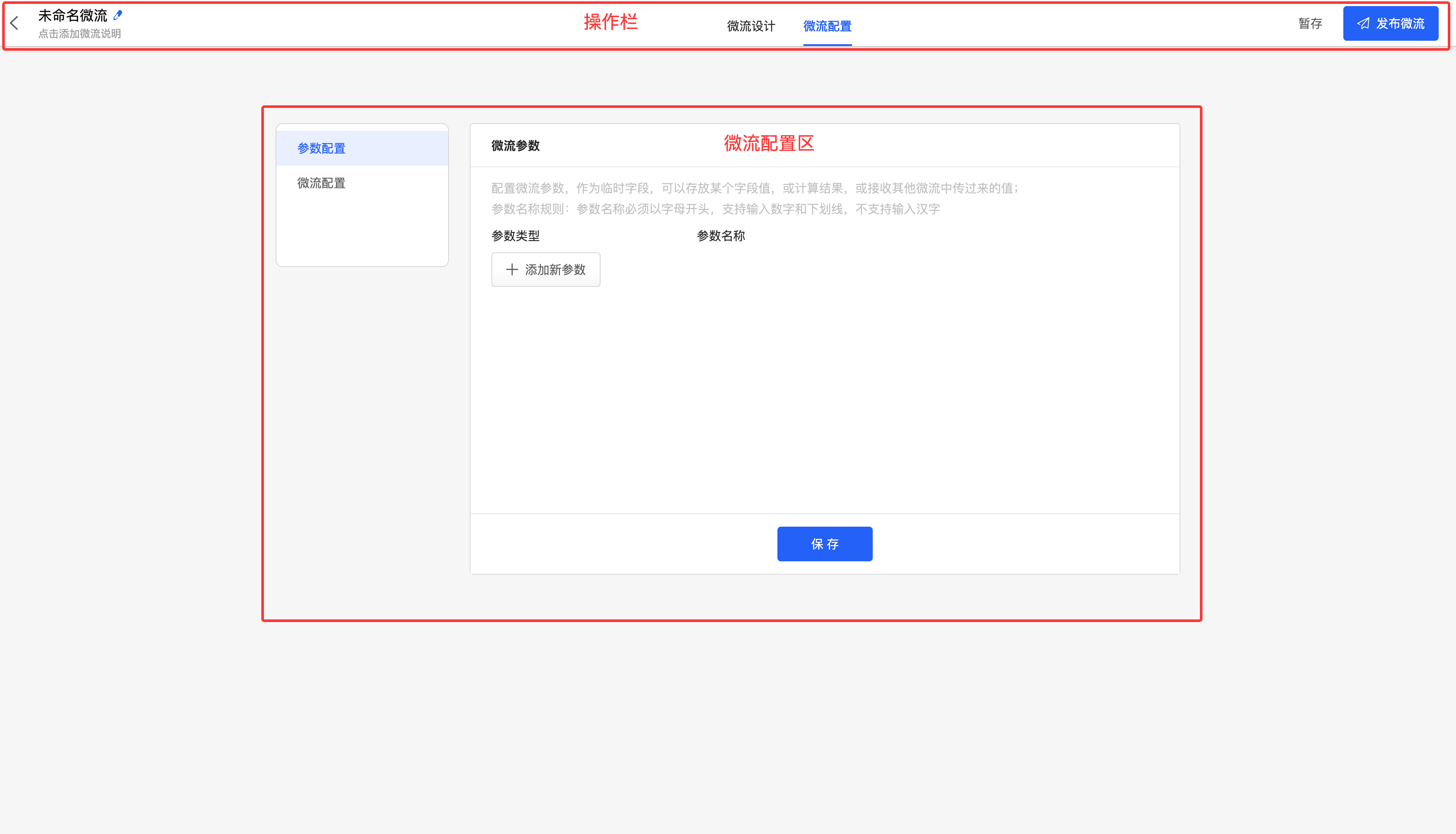The width and height of the screenshot is (1456, 834).
Task: Click the 未命名微流 title text
Action: tap(73, 16)
